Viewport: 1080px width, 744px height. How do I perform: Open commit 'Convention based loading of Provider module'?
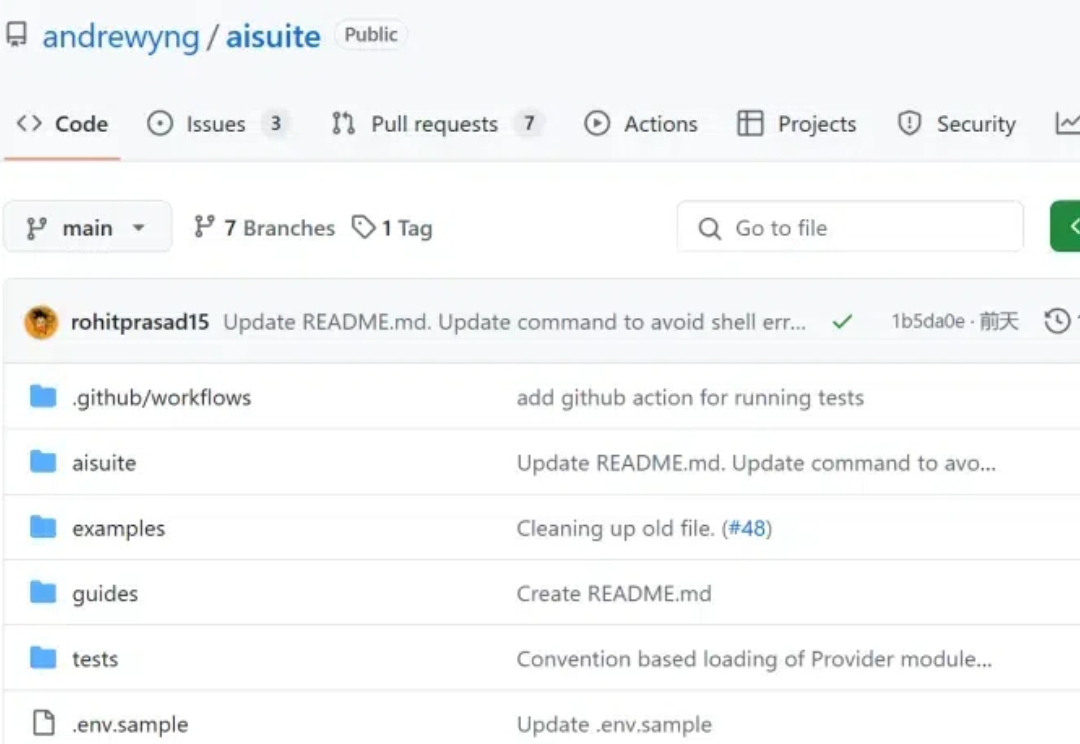(x=754, y=659)
